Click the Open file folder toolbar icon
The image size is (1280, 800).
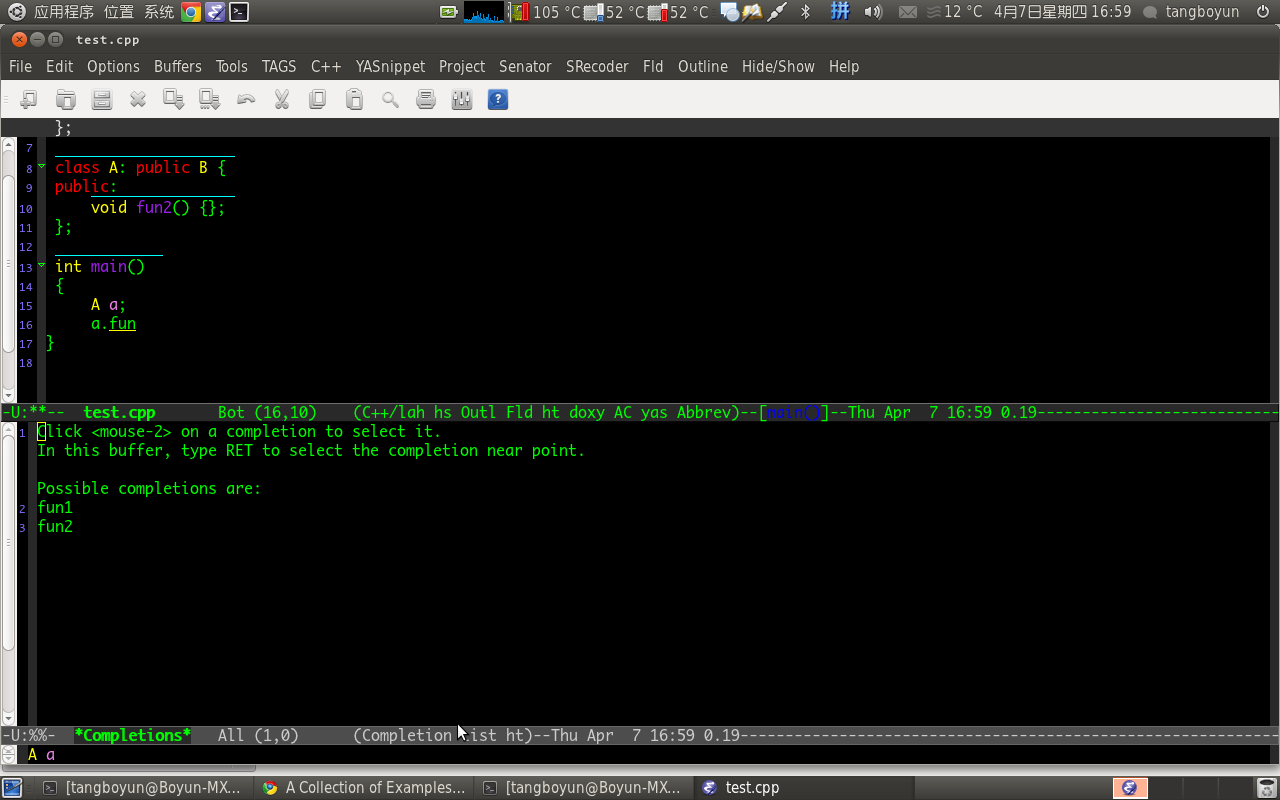click(65, 99)
